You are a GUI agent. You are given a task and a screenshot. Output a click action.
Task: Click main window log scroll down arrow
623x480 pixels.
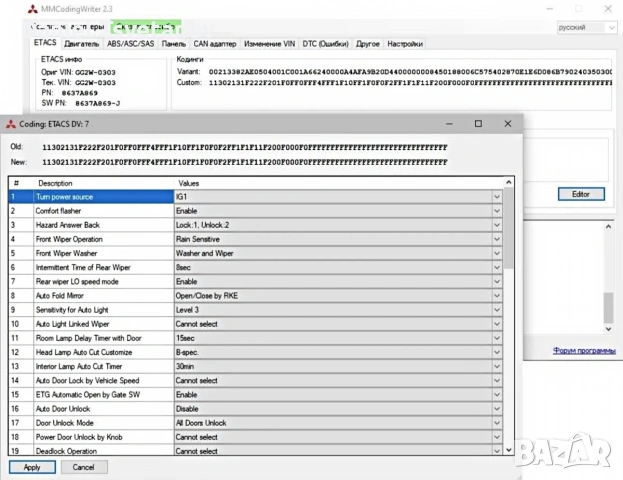[x=608, y=329]
